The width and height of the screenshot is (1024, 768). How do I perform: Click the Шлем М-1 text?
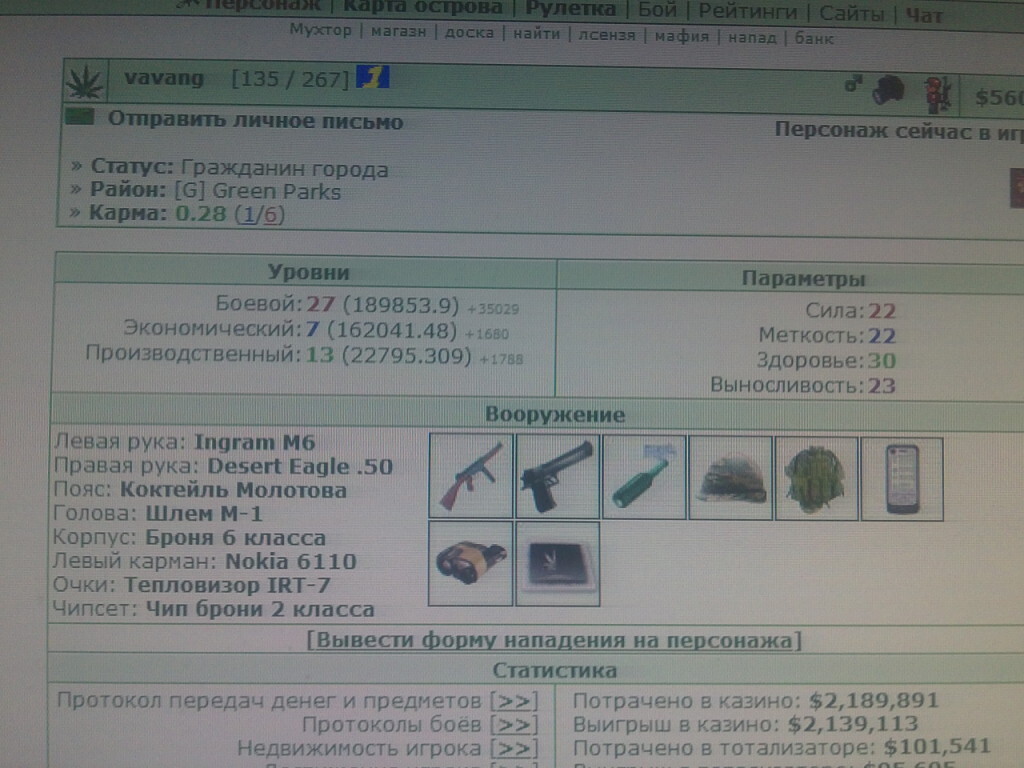[x=203, y=514]
